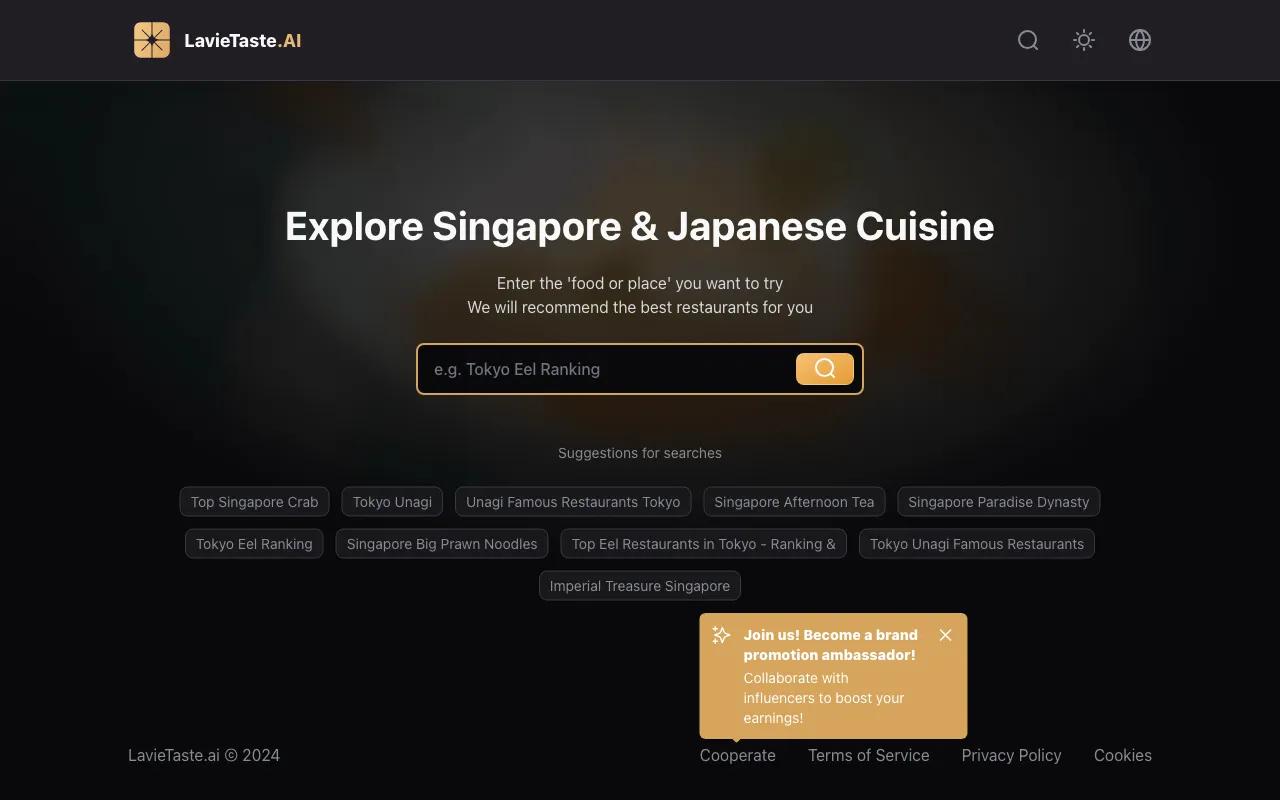
Task: Select Singapore Big Prawn Noodles suggestion
Action: 442,544
